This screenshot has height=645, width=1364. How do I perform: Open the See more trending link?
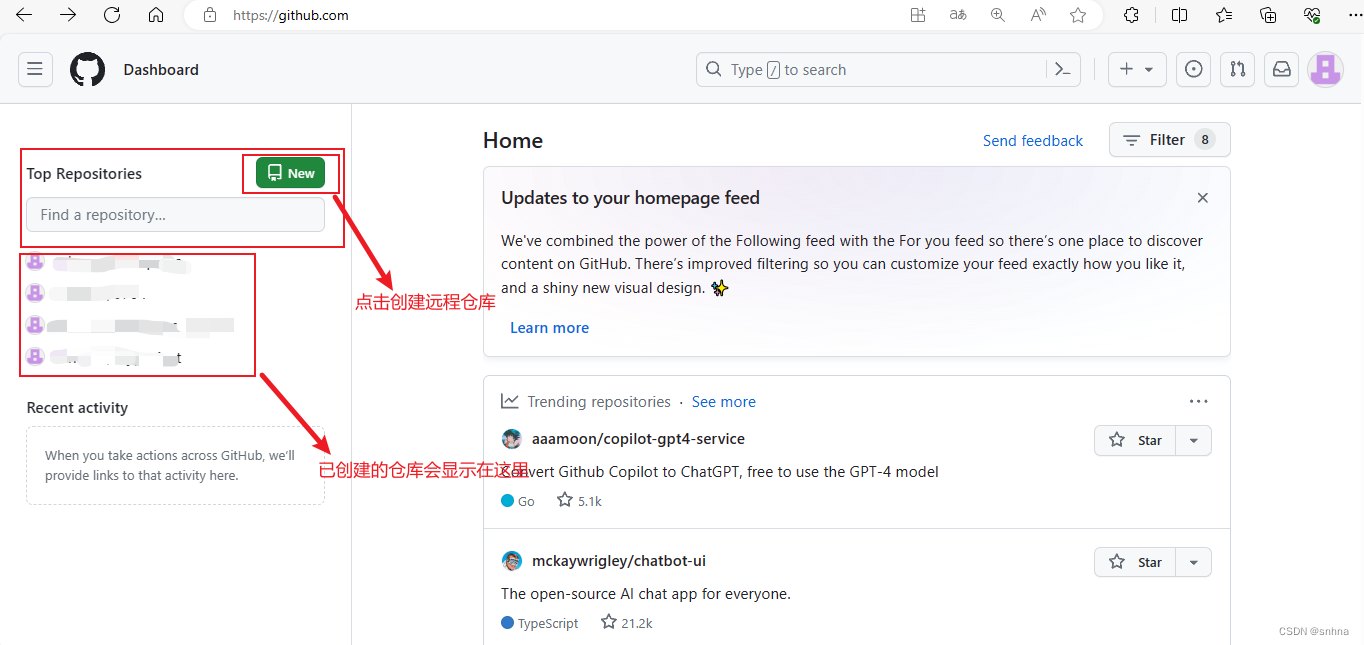point(724,402)
